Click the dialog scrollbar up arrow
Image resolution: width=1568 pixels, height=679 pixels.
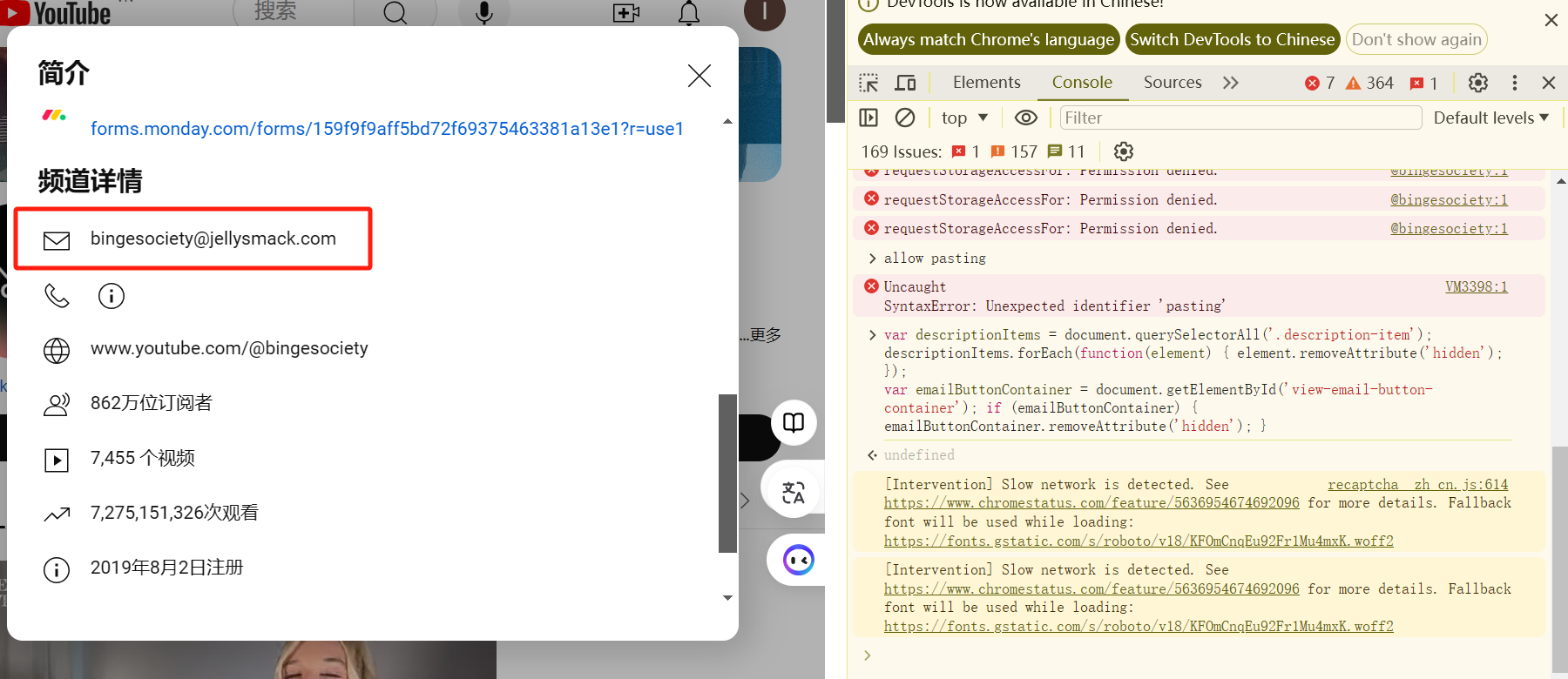click(727, 122)
